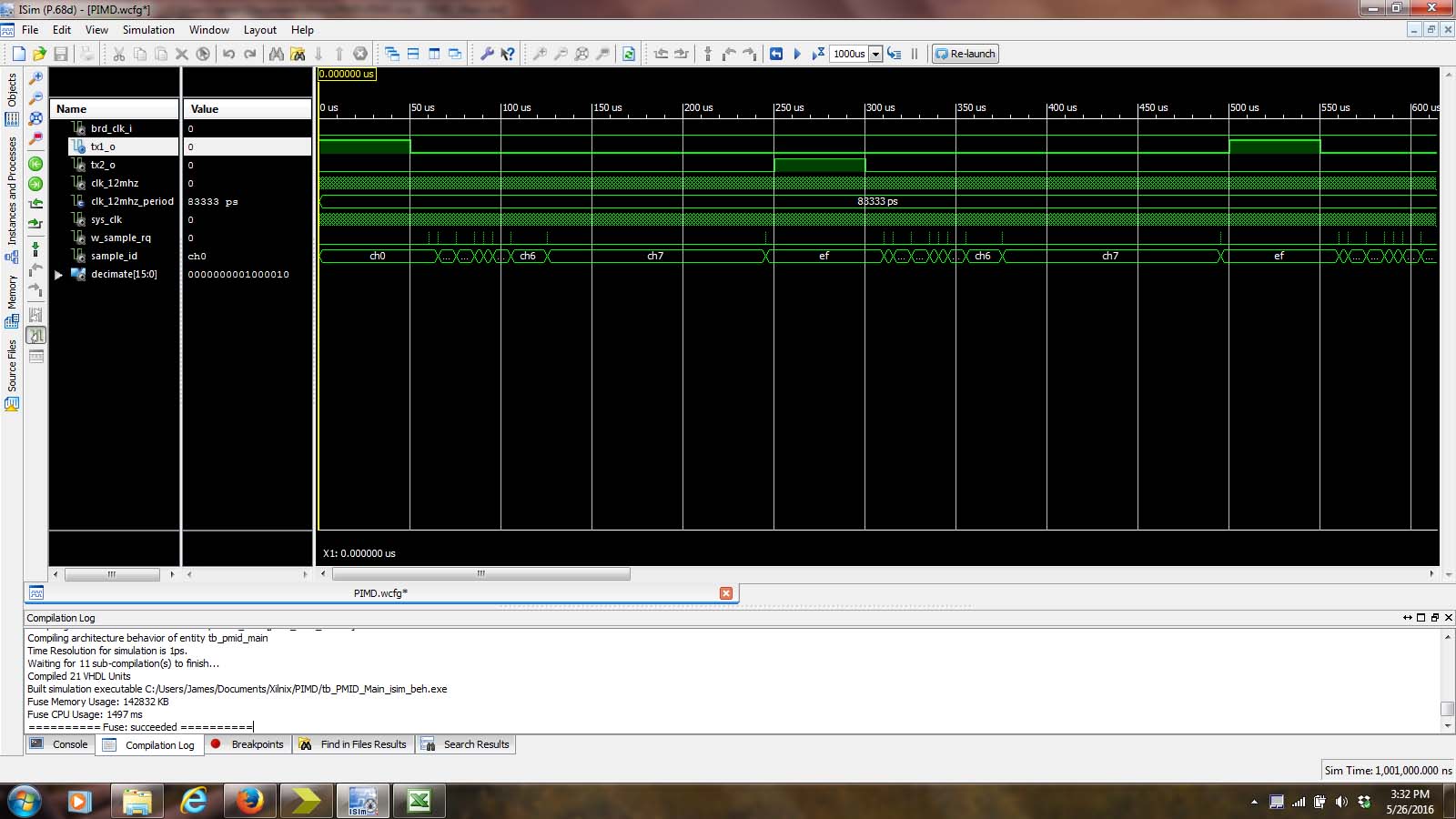Click the snap-to-transition toggle in the vertical toolbar
Image resolution: width=1456 pixels, height=819 pixels.
tap(35, 336)
